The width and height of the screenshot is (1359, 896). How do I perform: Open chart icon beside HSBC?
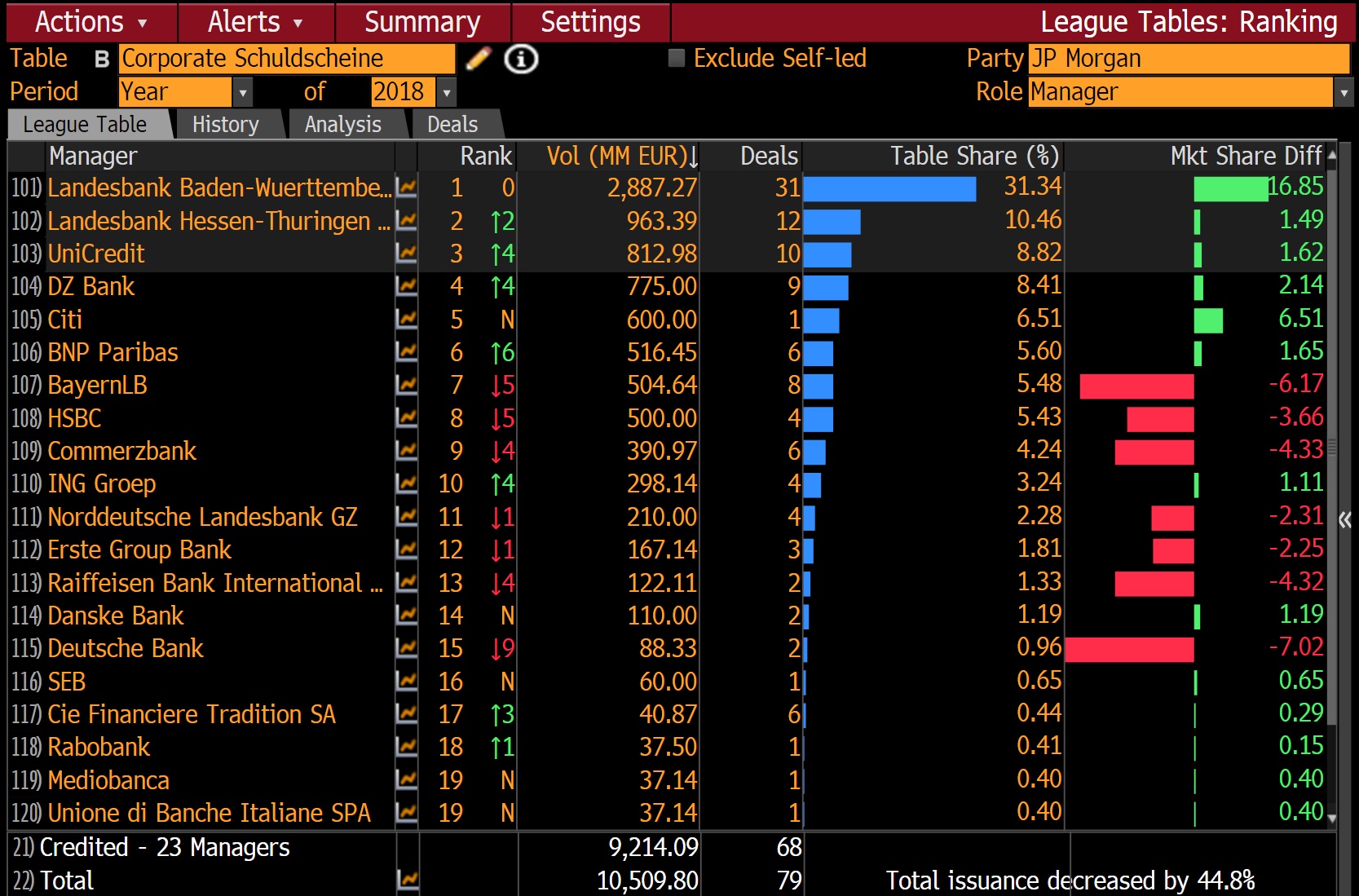(x=405, y=418)
